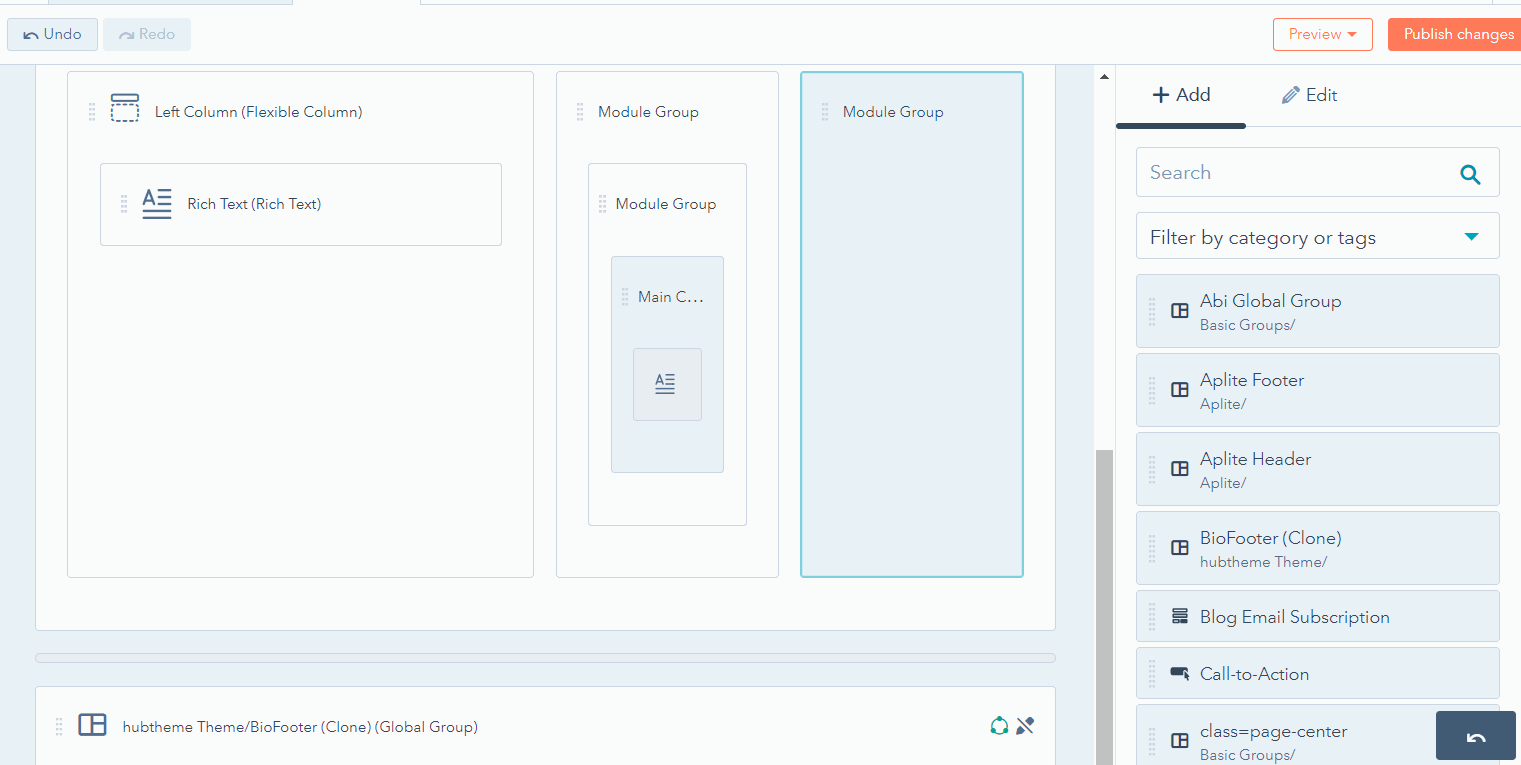This screenshot has height=765, width=1521.
Task: Click the Left Column flexible column icon
Action: point(125,108)
